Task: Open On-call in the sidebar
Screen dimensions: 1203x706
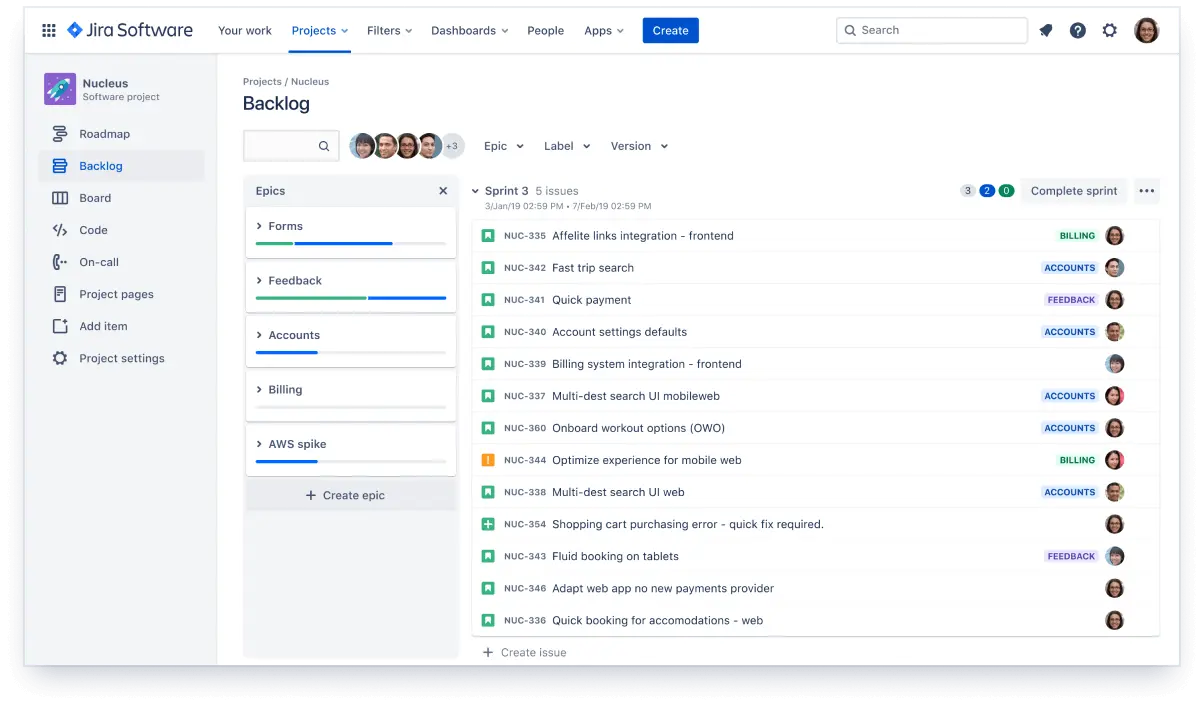Action: [x=99, y=262]
